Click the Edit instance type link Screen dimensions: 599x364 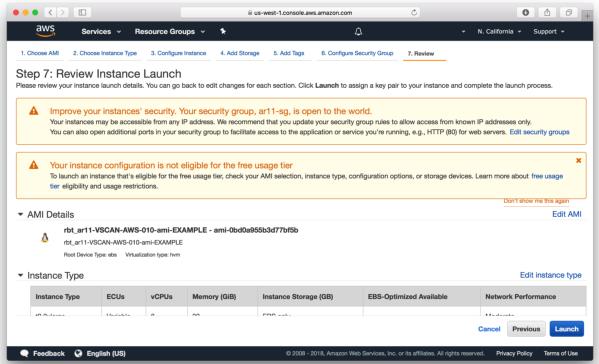550,275
